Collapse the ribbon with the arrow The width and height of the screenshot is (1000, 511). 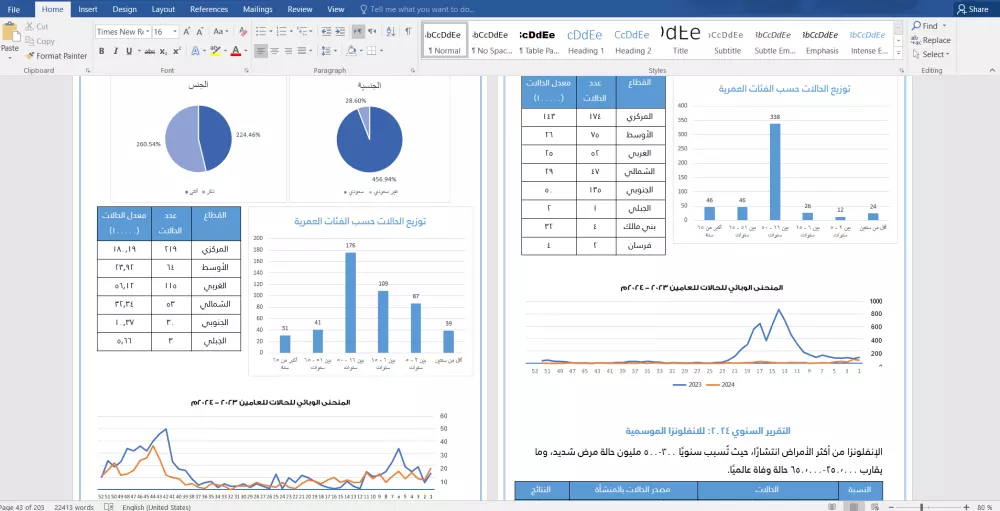tap(992, 70)
